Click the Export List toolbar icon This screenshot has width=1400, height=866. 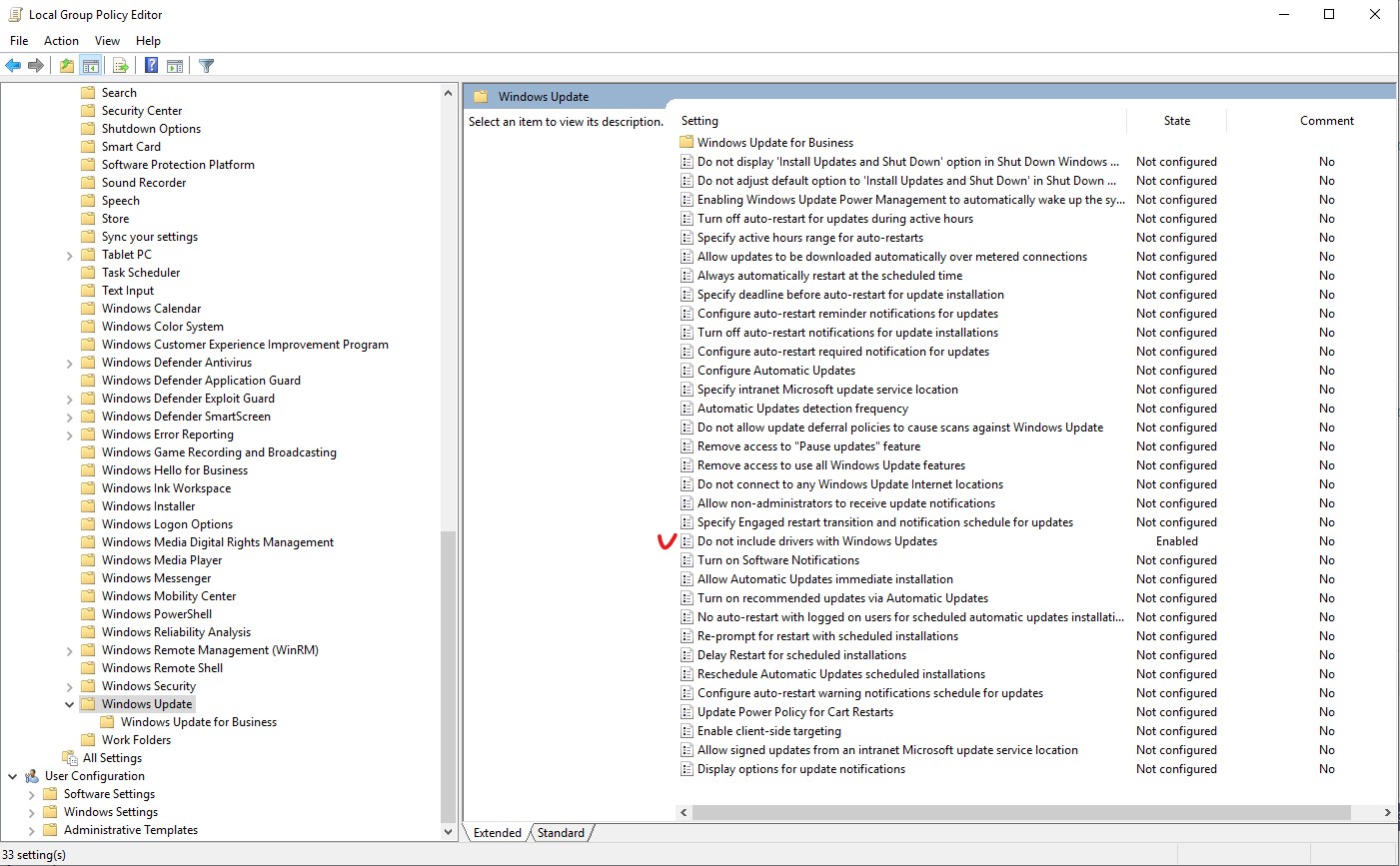[121, 66]
